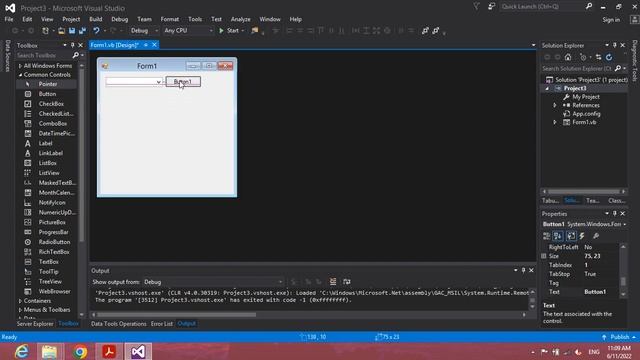Viewport: 640px width, 360px height.
Task: Open Property Pages wrench icon
Action: (x=596, y=236)
